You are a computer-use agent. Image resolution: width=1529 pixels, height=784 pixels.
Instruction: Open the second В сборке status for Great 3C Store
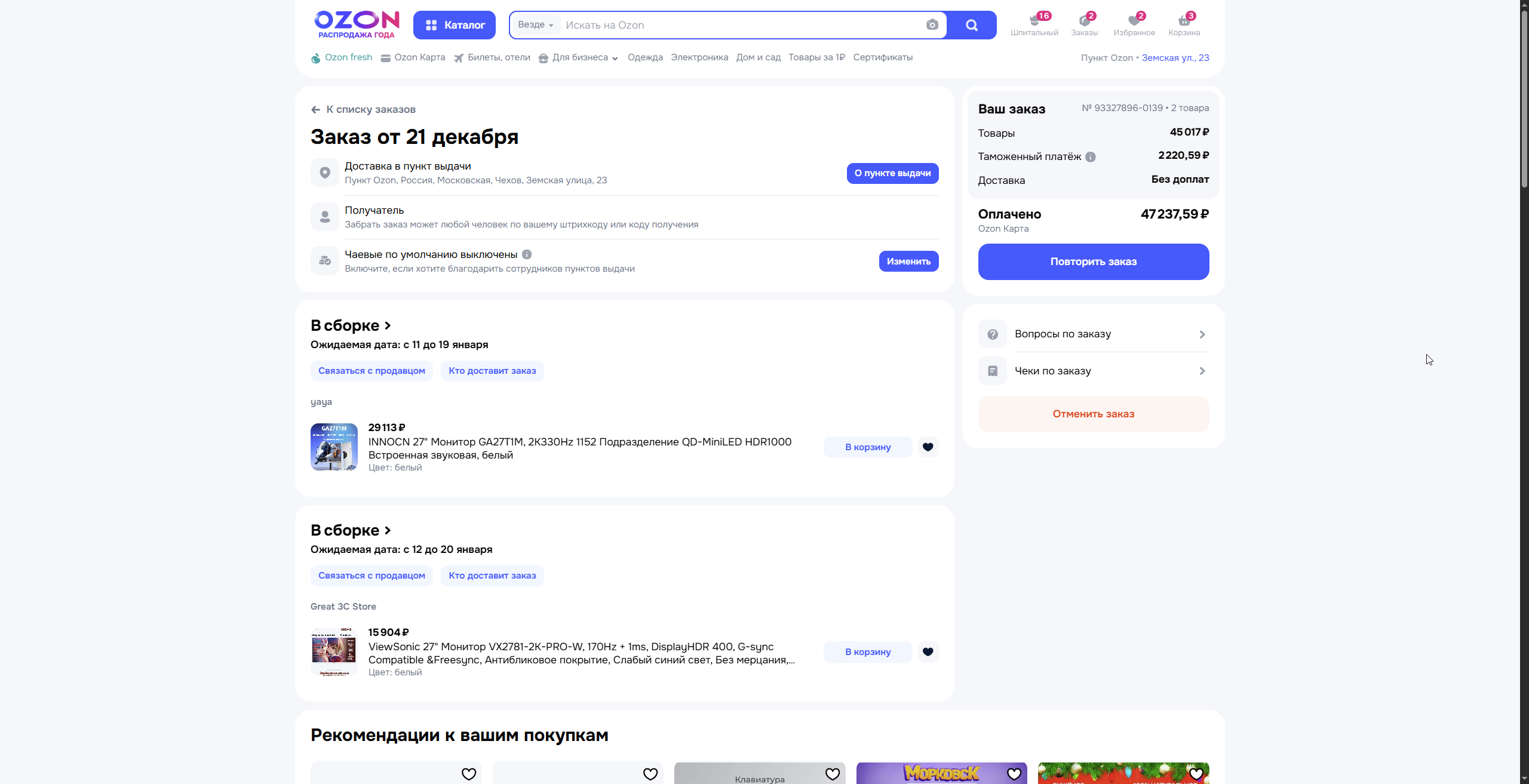pyautogui.click(x=351, y=531)
